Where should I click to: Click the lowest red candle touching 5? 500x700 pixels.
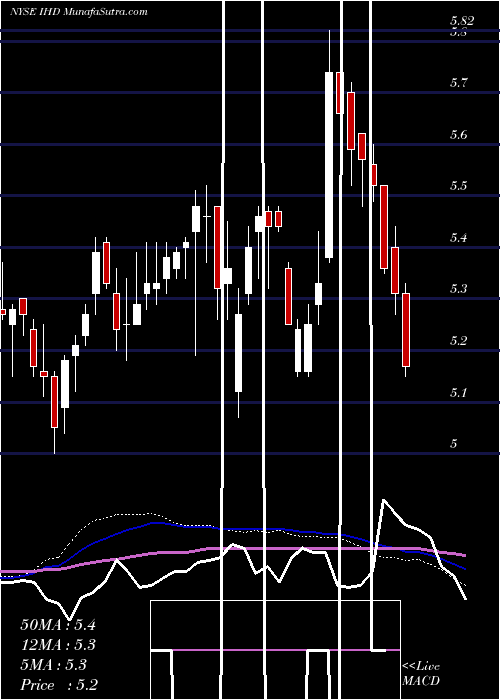pos(54,402)
